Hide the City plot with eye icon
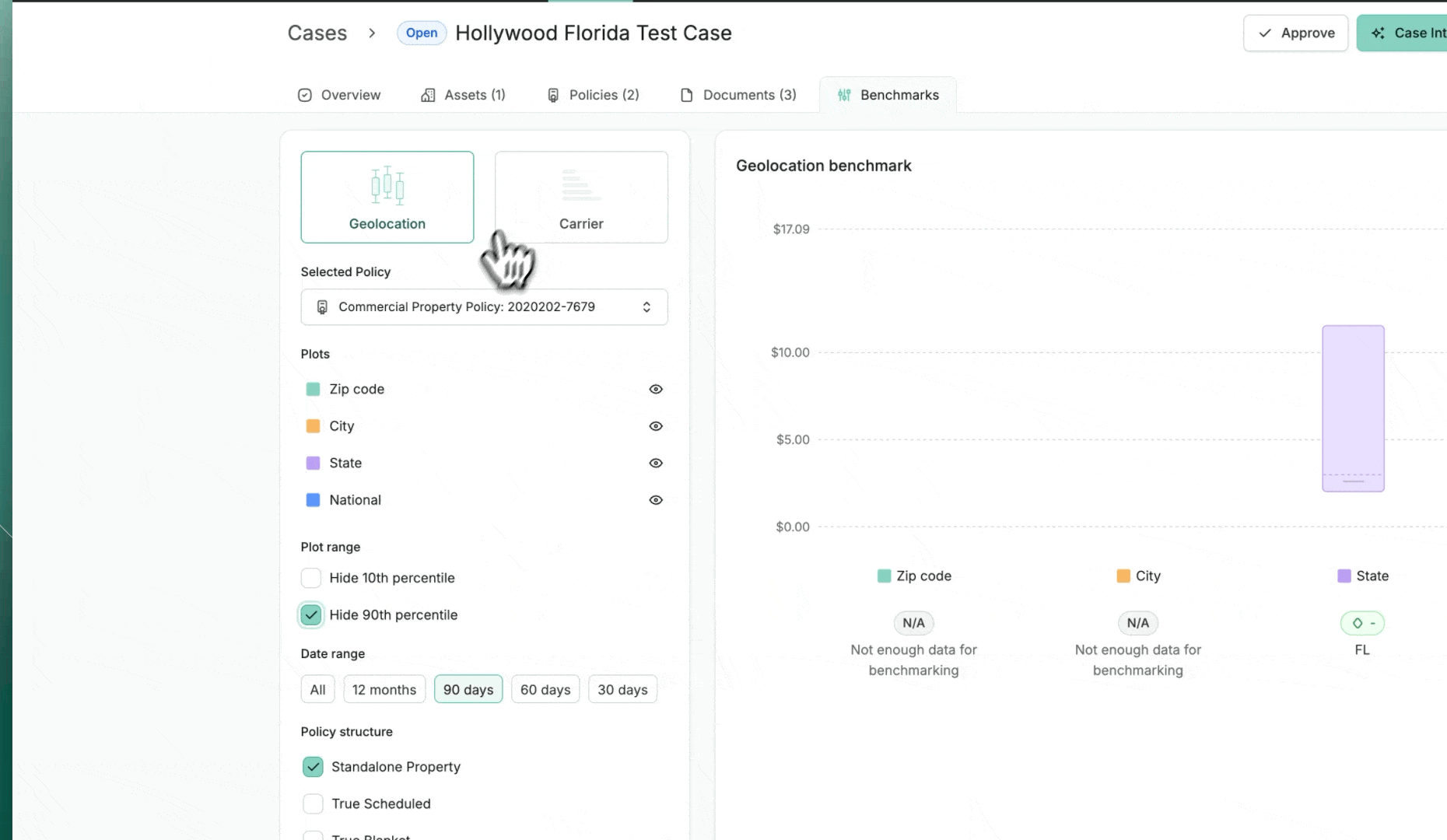The width and height of the screenshot is (1447, 840). coord(656,426)
